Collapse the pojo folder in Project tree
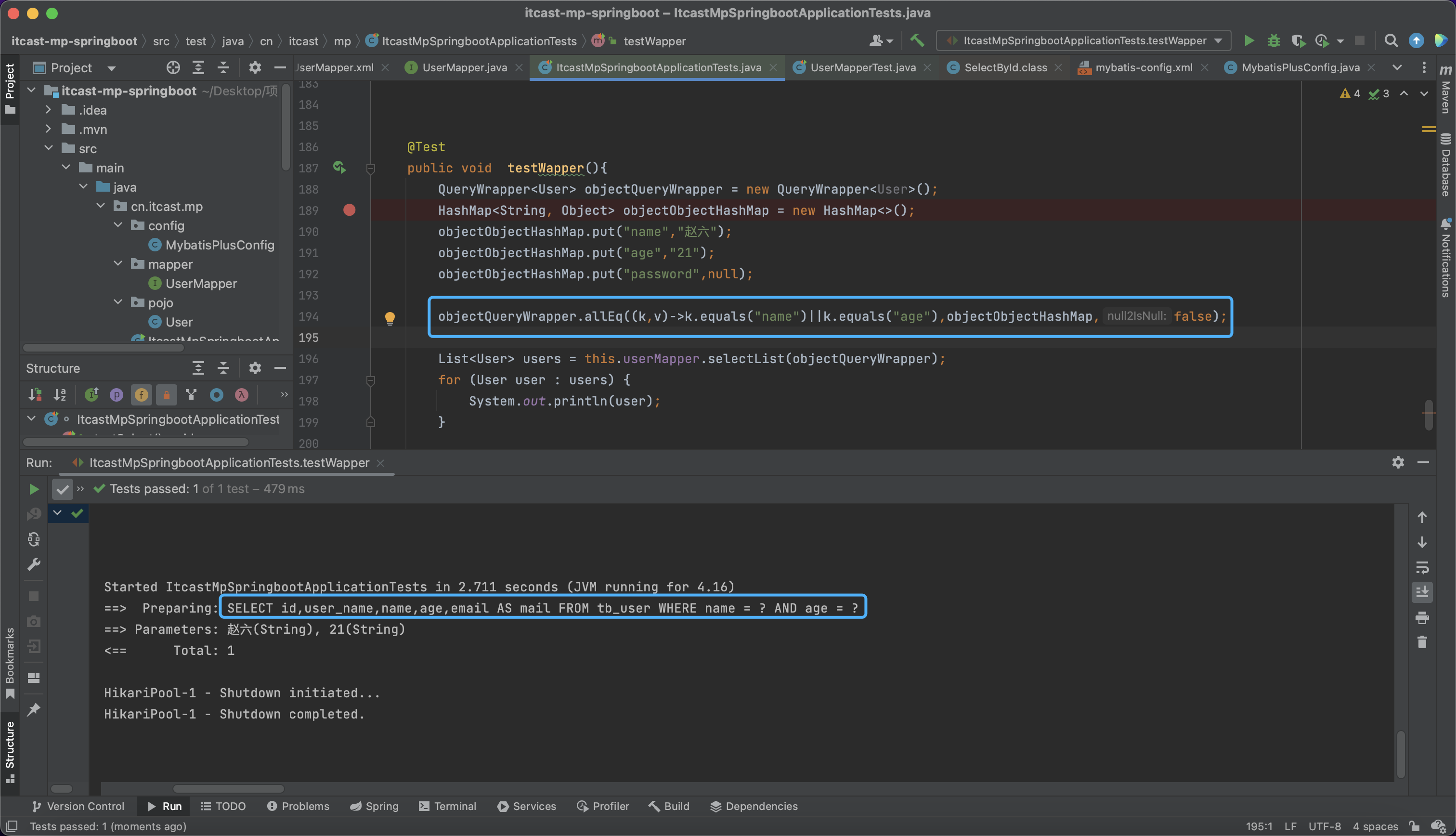Screen dimensions: 1456x836 [x=118, y=302]
